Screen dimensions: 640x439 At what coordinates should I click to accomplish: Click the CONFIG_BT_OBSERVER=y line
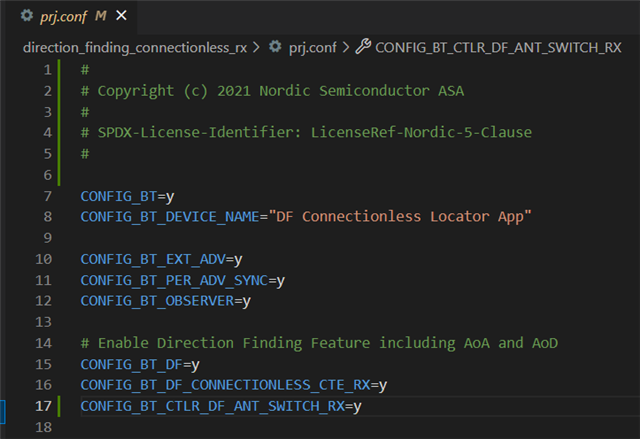(165, 301)
